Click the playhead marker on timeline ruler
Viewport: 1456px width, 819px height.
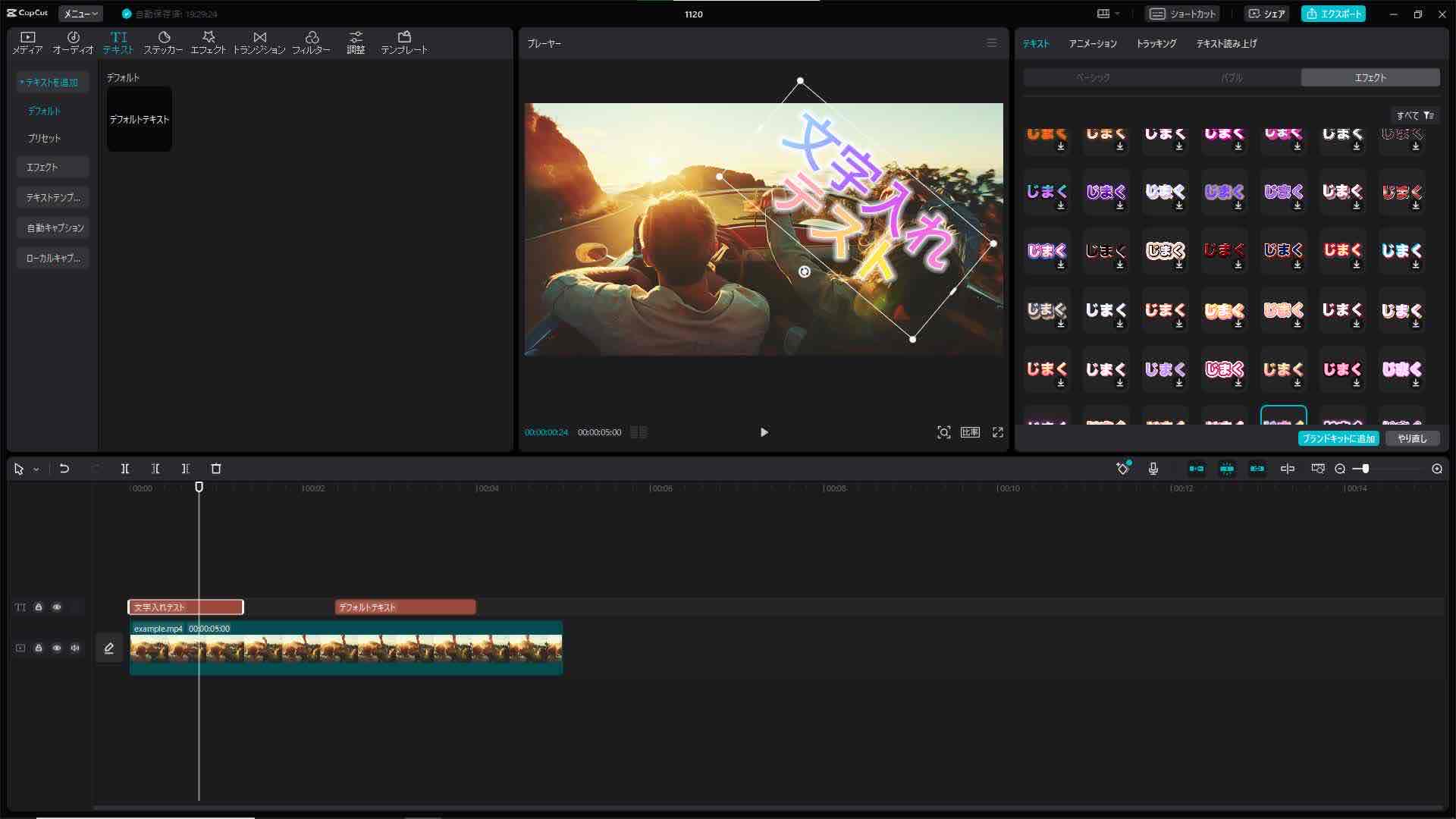199,487
